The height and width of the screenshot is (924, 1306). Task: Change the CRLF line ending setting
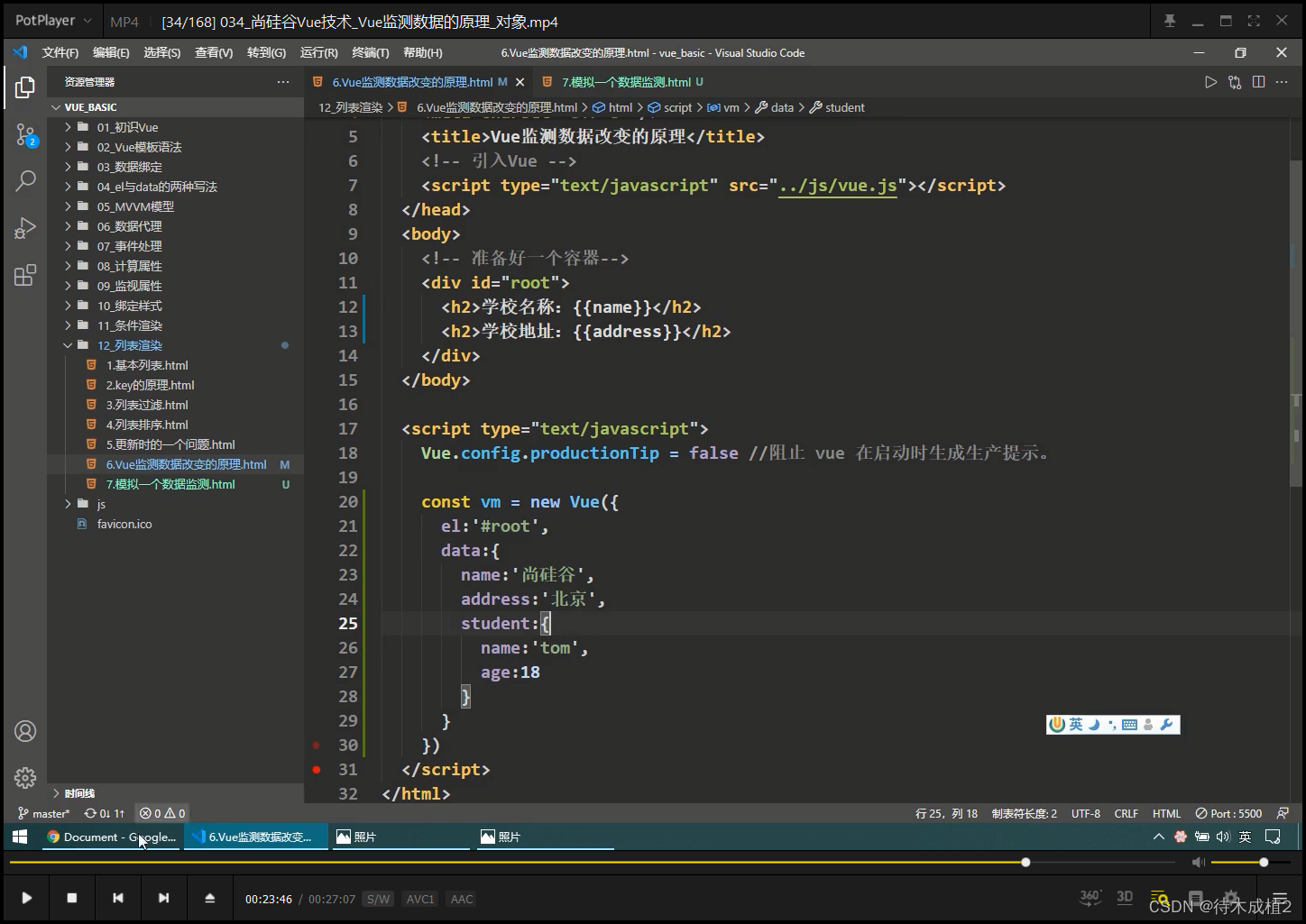pyautogui.click(x=1126, y=813)
